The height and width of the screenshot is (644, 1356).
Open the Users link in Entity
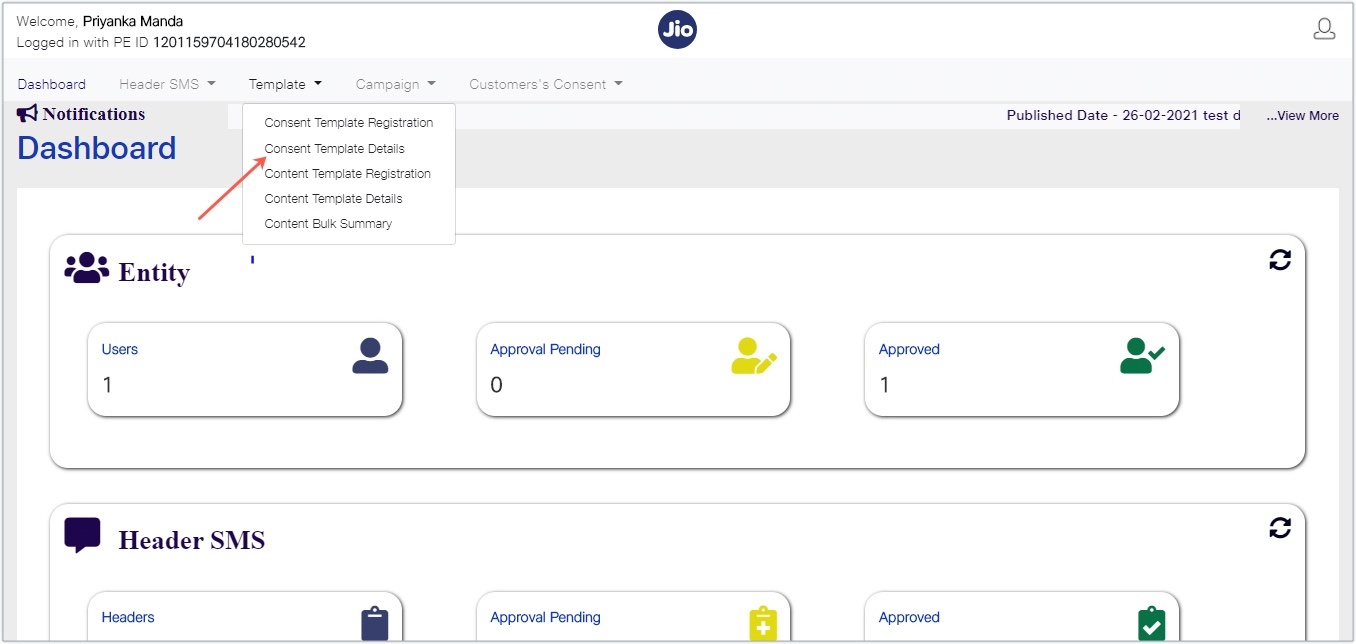pyautogui.click(x=120, y=349)
